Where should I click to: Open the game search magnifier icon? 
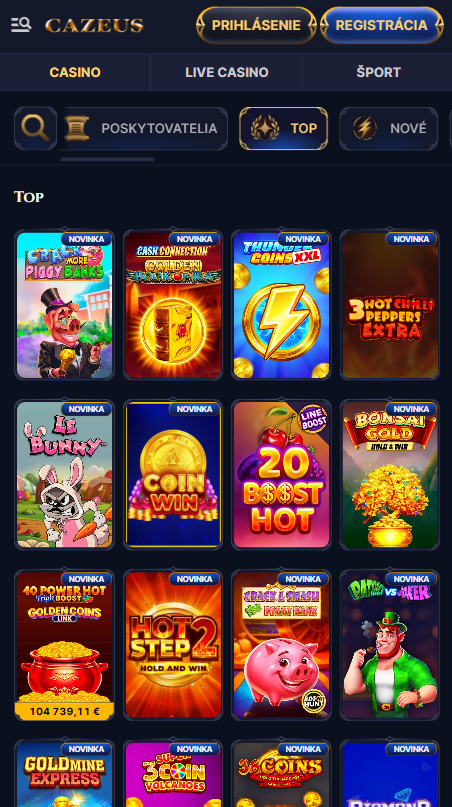36,128
